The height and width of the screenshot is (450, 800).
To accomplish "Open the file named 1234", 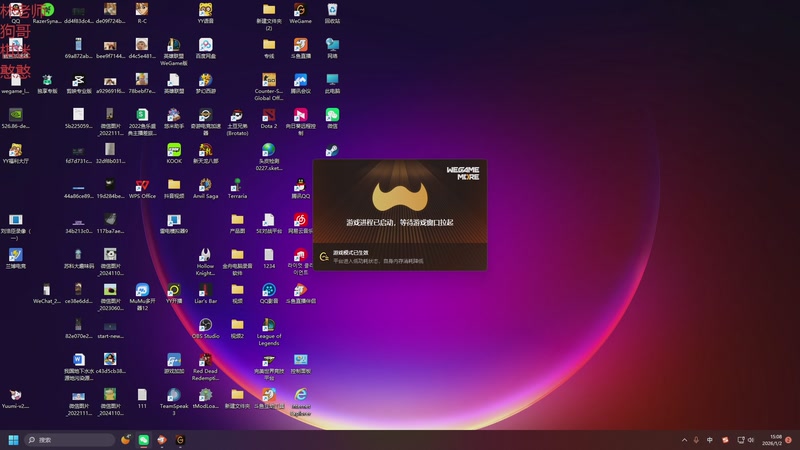I will 269,258.
